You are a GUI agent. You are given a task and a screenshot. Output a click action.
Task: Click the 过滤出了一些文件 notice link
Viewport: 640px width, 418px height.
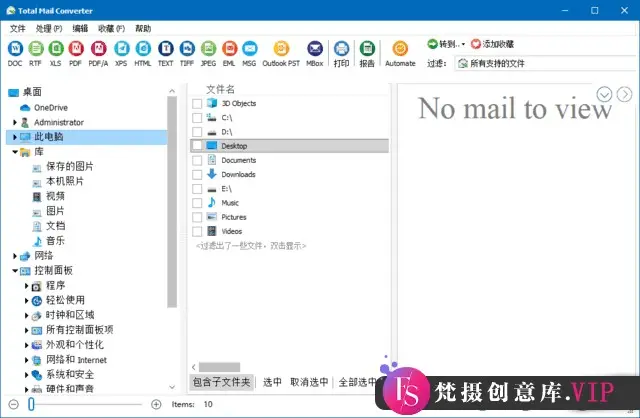251,246
